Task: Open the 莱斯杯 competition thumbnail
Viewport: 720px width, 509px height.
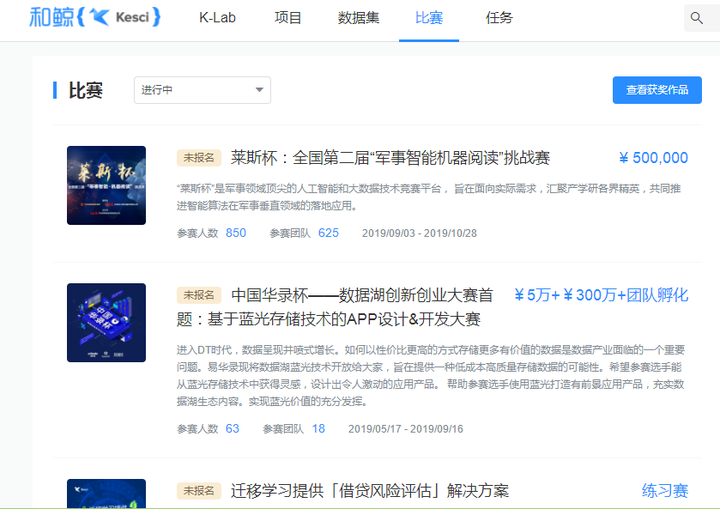Action: [107, 186]
